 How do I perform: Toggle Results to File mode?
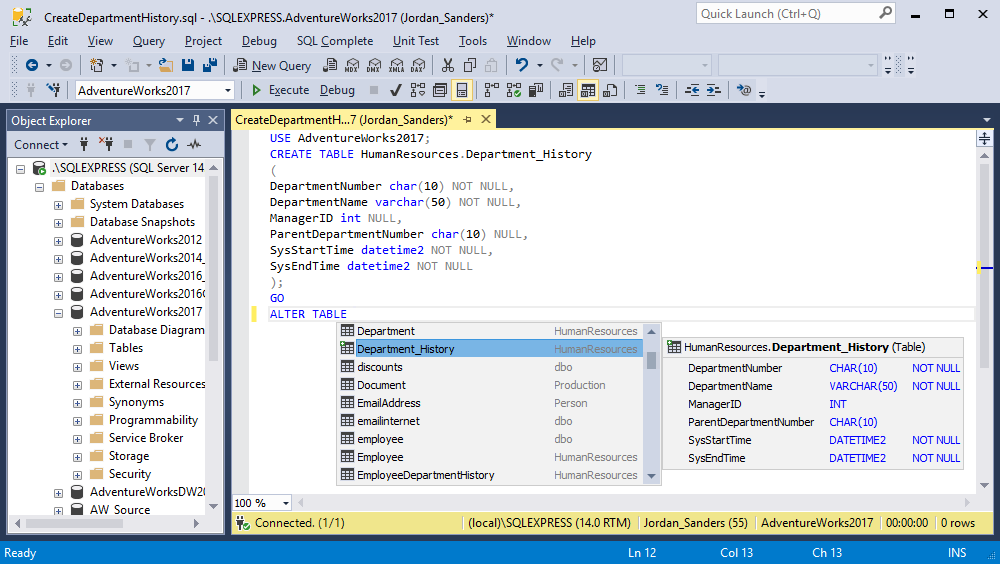(610, 90)
